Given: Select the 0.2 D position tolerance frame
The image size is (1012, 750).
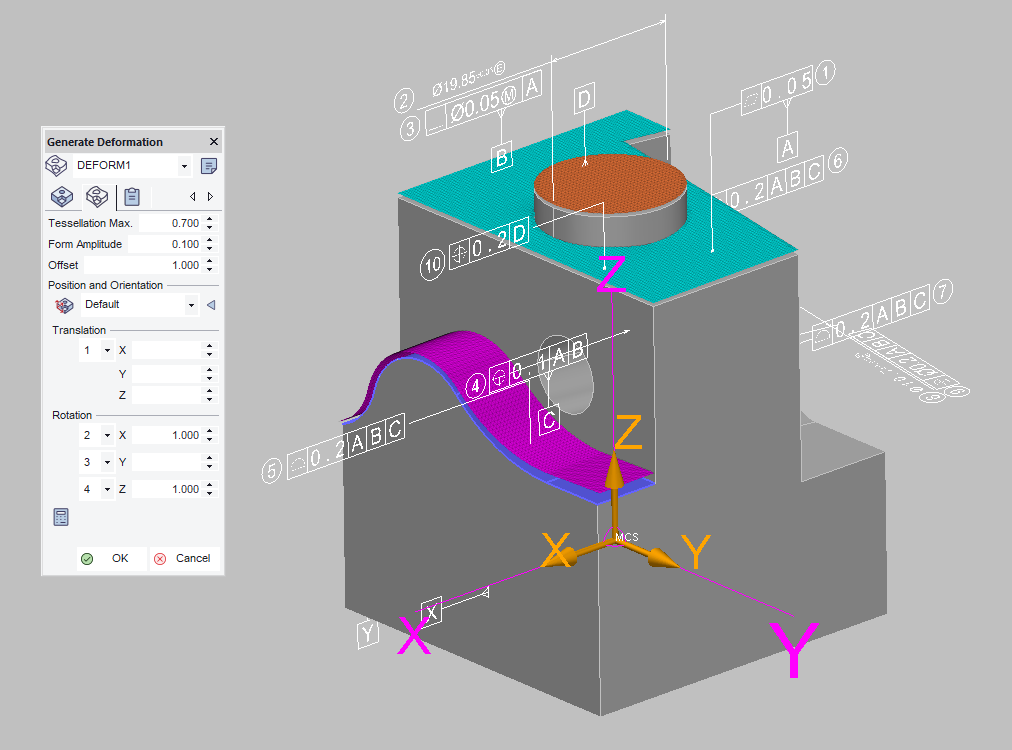Looking at the screenshot, I should pyautogui.click(x=489, y=245).
